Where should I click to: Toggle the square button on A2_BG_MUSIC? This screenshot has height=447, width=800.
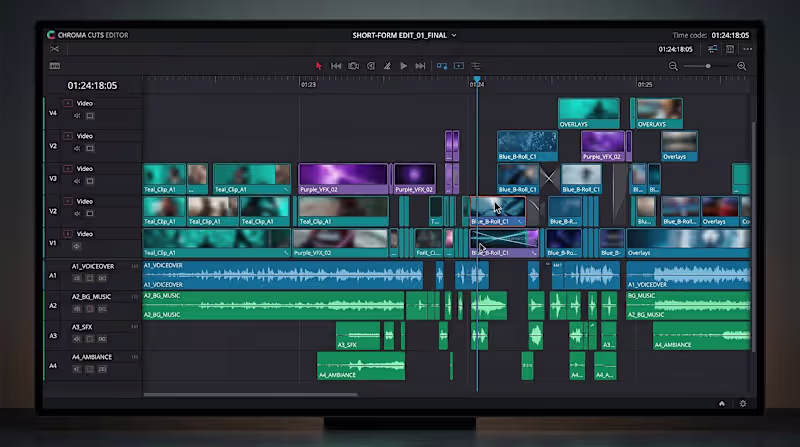pos(90,309)
